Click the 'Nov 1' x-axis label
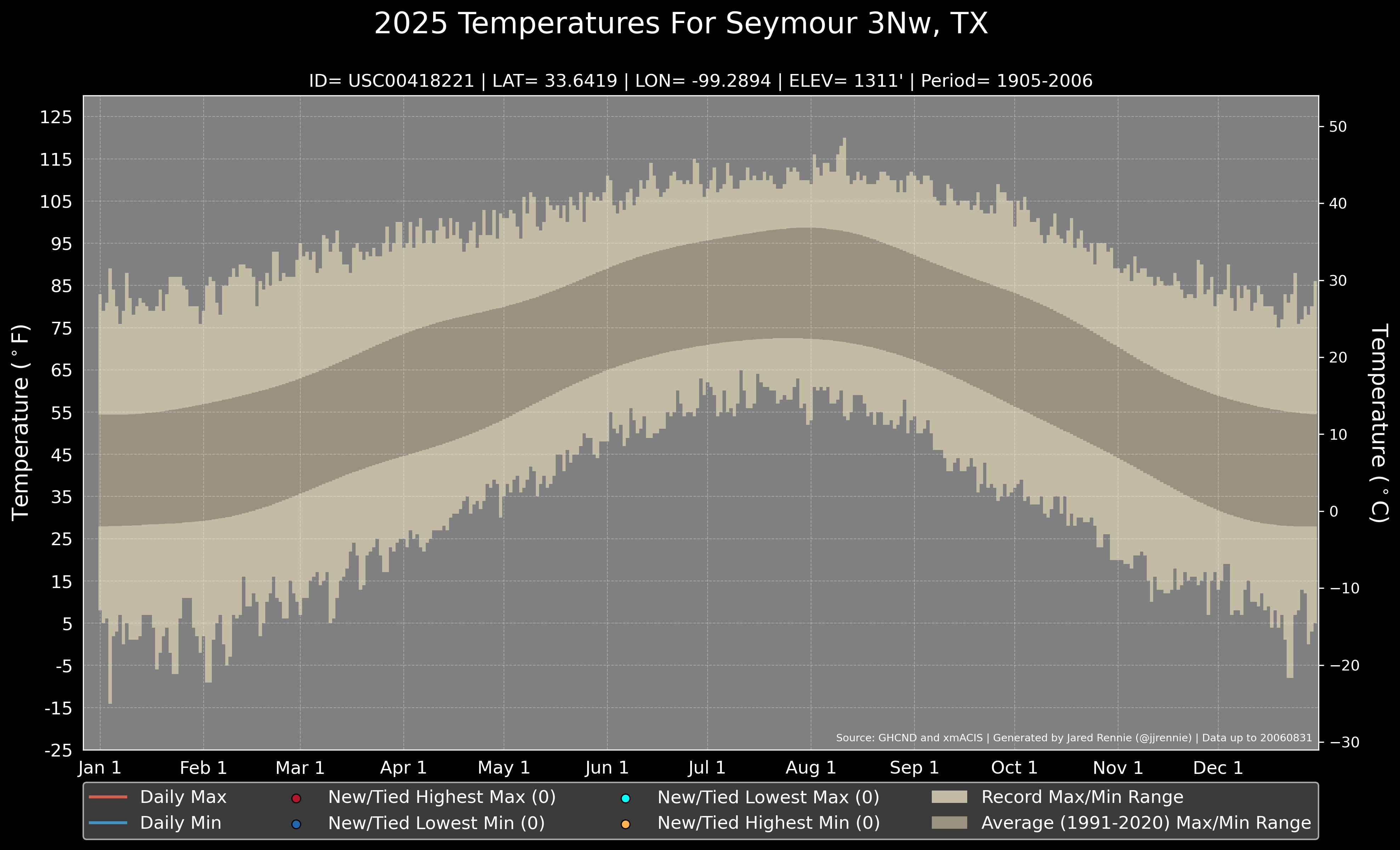1400x850 pixels. coord(1118,768)
